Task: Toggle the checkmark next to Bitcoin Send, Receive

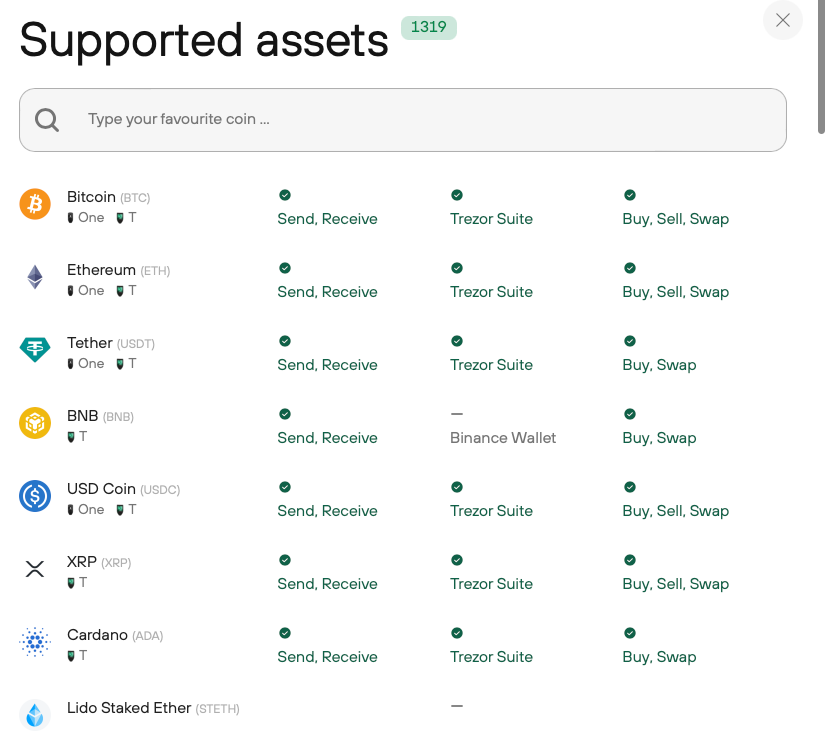Action: tap(285, 195)
